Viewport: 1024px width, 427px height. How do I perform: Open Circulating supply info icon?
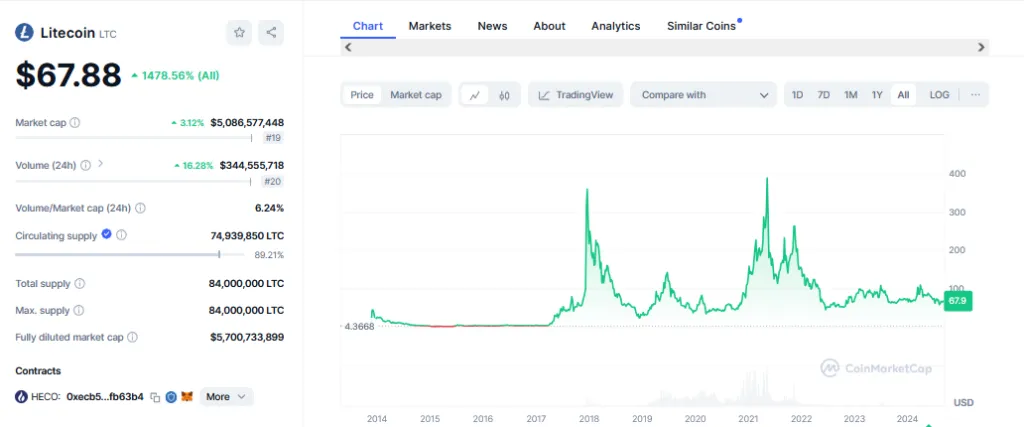pyautogui.click(x=121, y=235)
